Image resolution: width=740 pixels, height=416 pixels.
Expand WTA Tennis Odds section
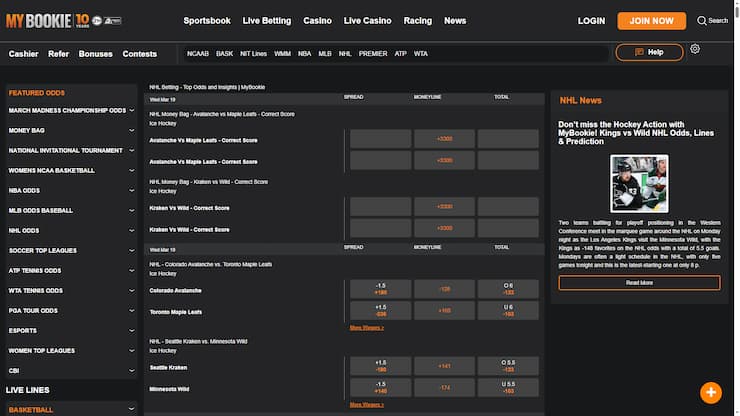coord(71,291)
